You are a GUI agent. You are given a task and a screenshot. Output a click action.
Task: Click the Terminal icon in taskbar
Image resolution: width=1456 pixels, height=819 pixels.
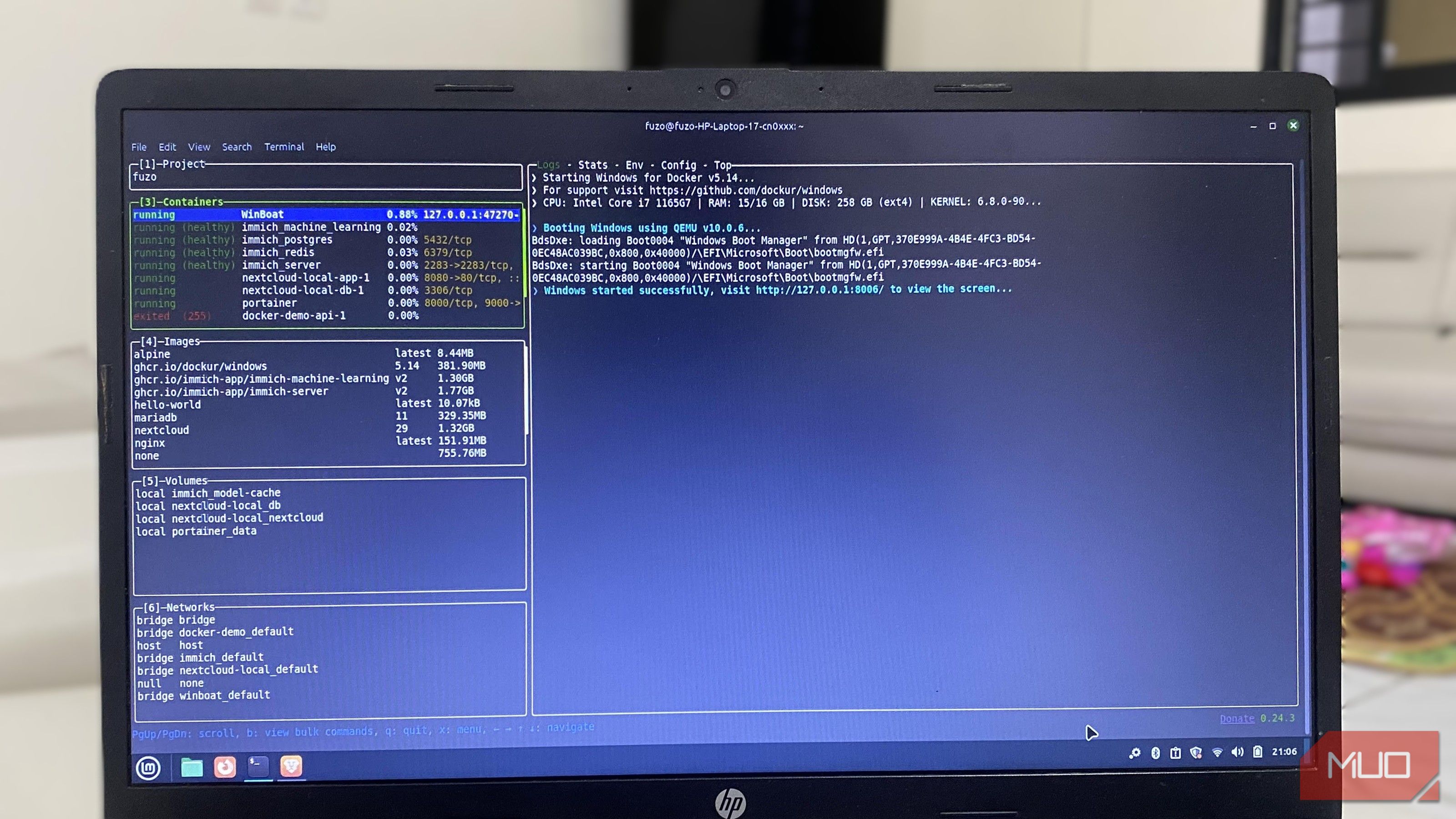coord(258,766)
